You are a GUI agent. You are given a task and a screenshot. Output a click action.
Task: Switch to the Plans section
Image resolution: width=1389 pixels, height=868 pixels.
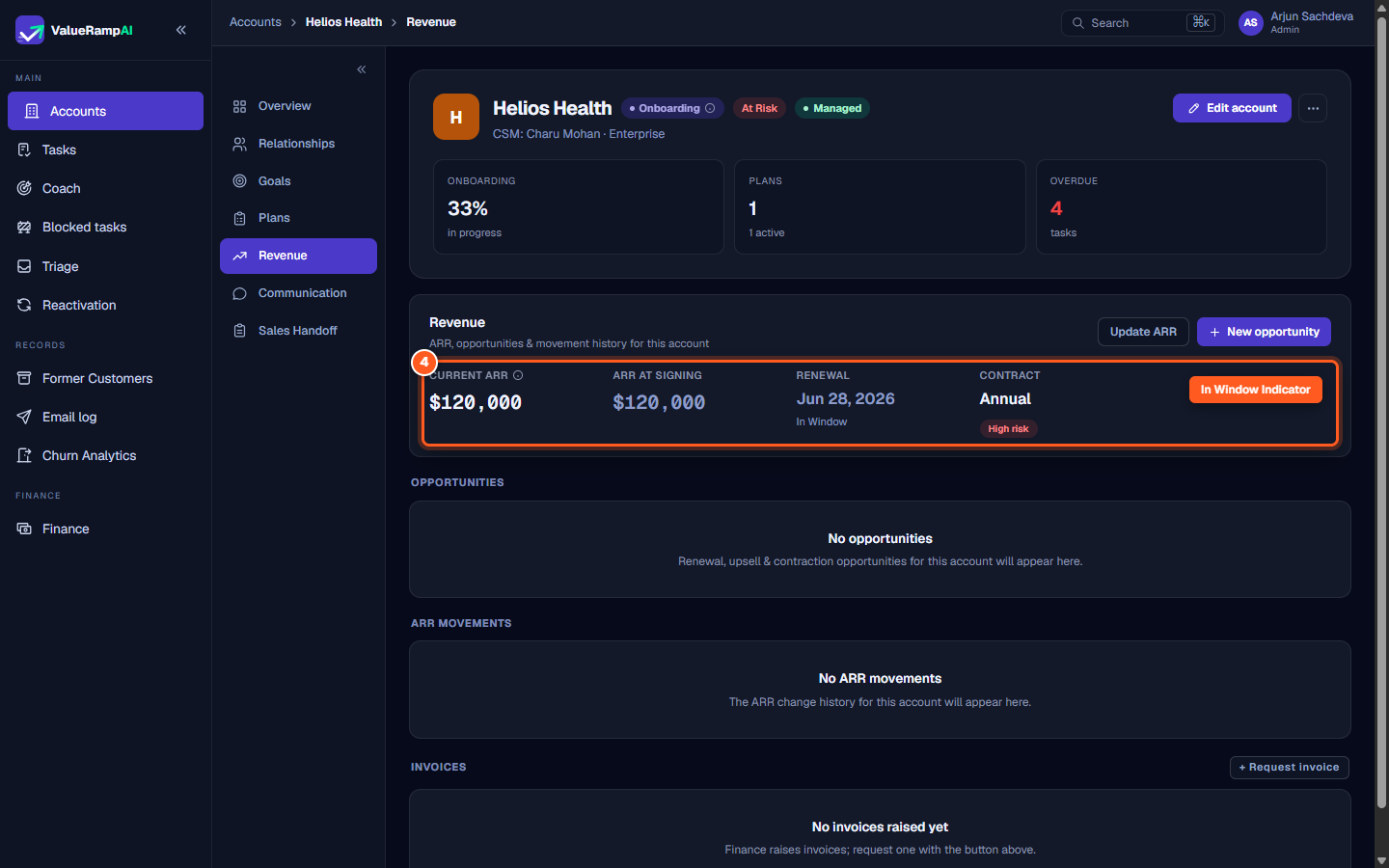[x=298, y=218]
